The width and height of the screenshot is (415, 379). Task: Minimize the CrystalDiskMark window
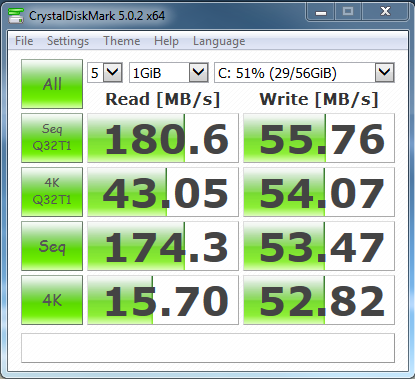click(321, 13)
